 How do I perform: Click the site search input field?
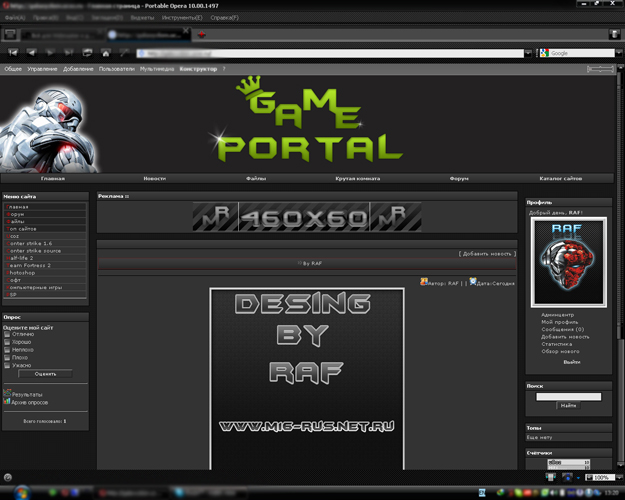coord(568,397)
